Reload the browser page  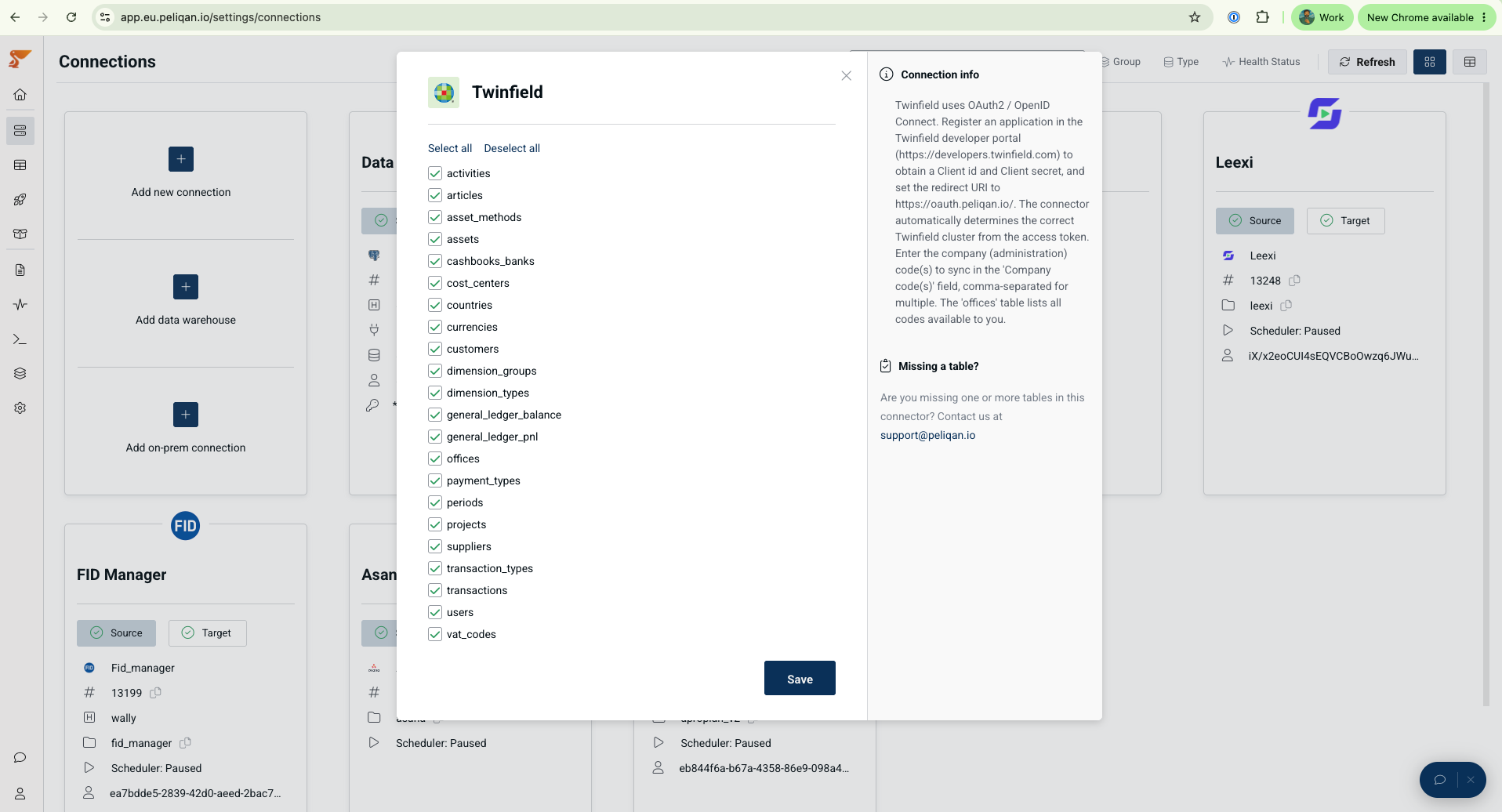coord(71,17)
